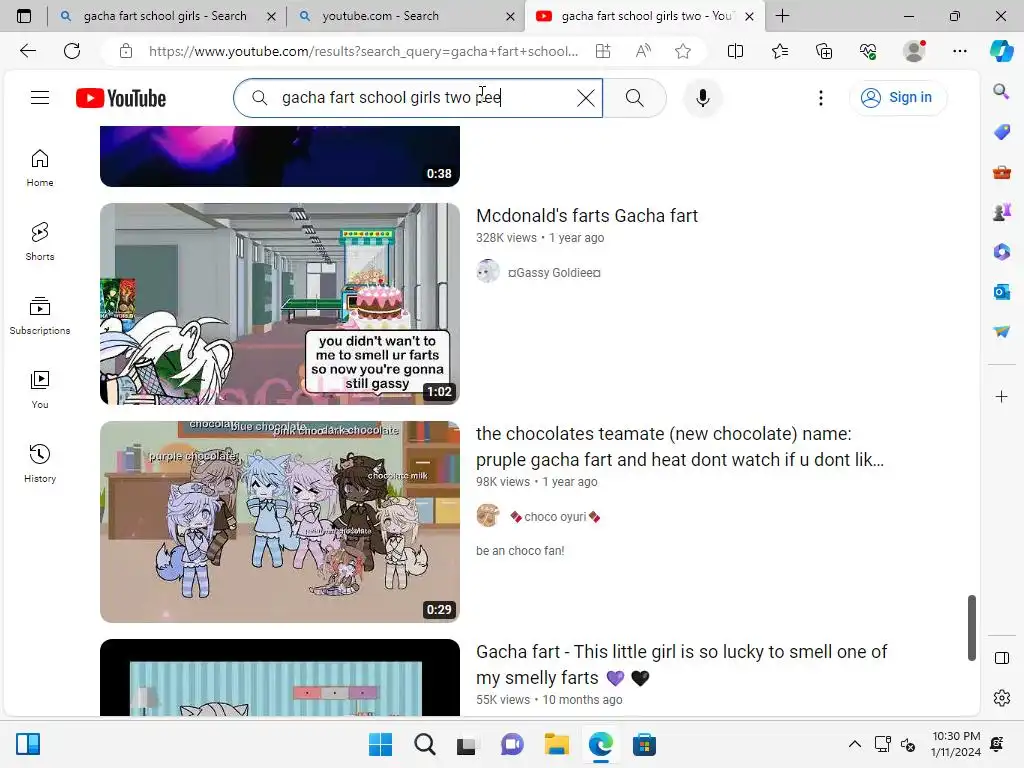View site information lock icon
Screen dimensions: 1024x768
point(126,51)
